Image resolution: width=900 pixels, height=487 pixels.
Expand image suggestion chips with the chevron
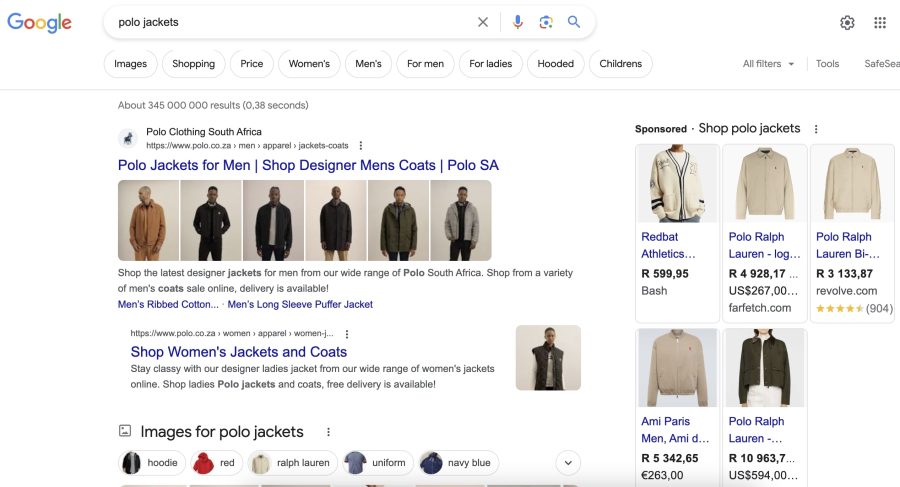click(568, 463)
